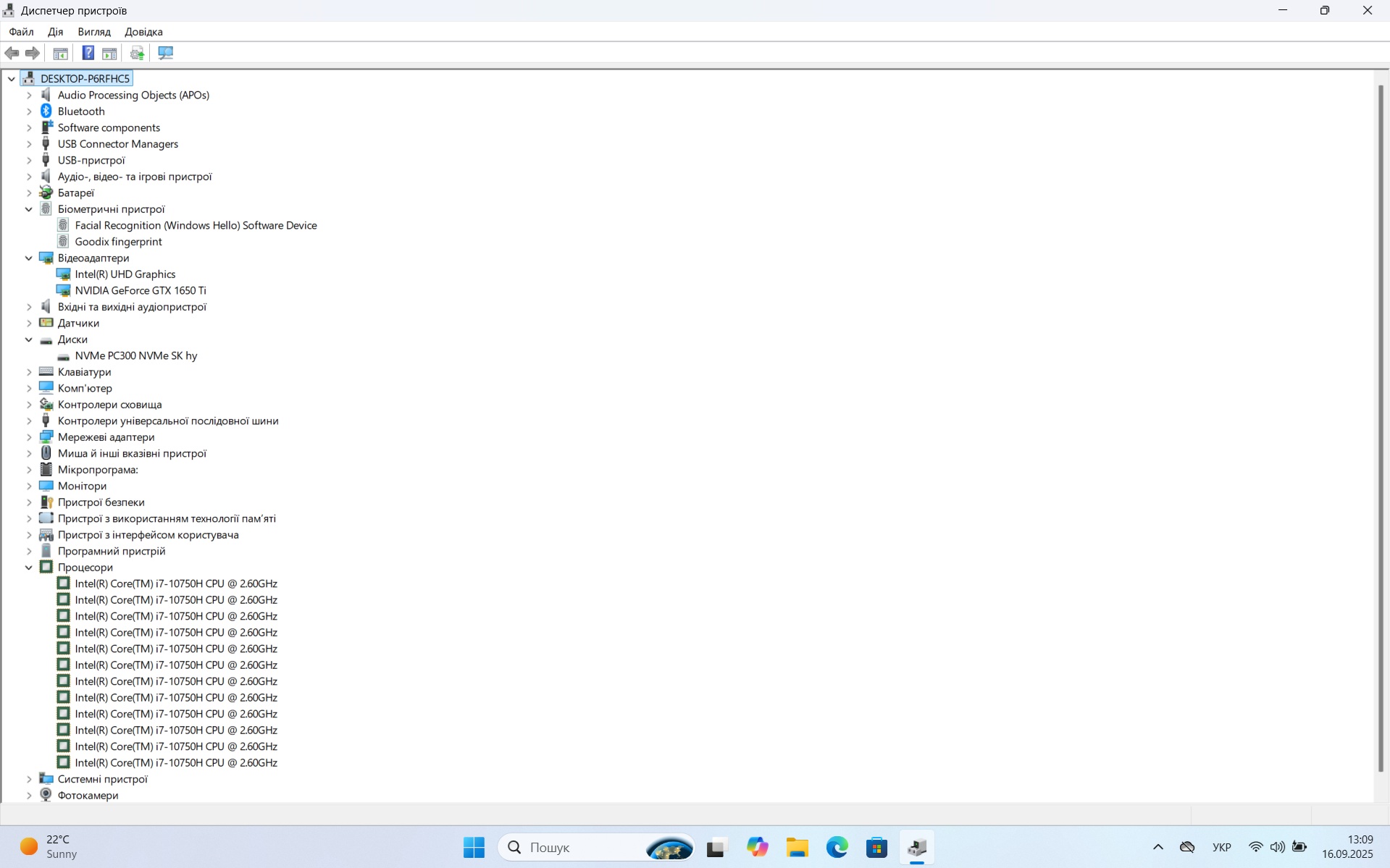Expand the Мережеві адаптери node
This screenshot has width=1390, height=868.
[x=29, y=437]
